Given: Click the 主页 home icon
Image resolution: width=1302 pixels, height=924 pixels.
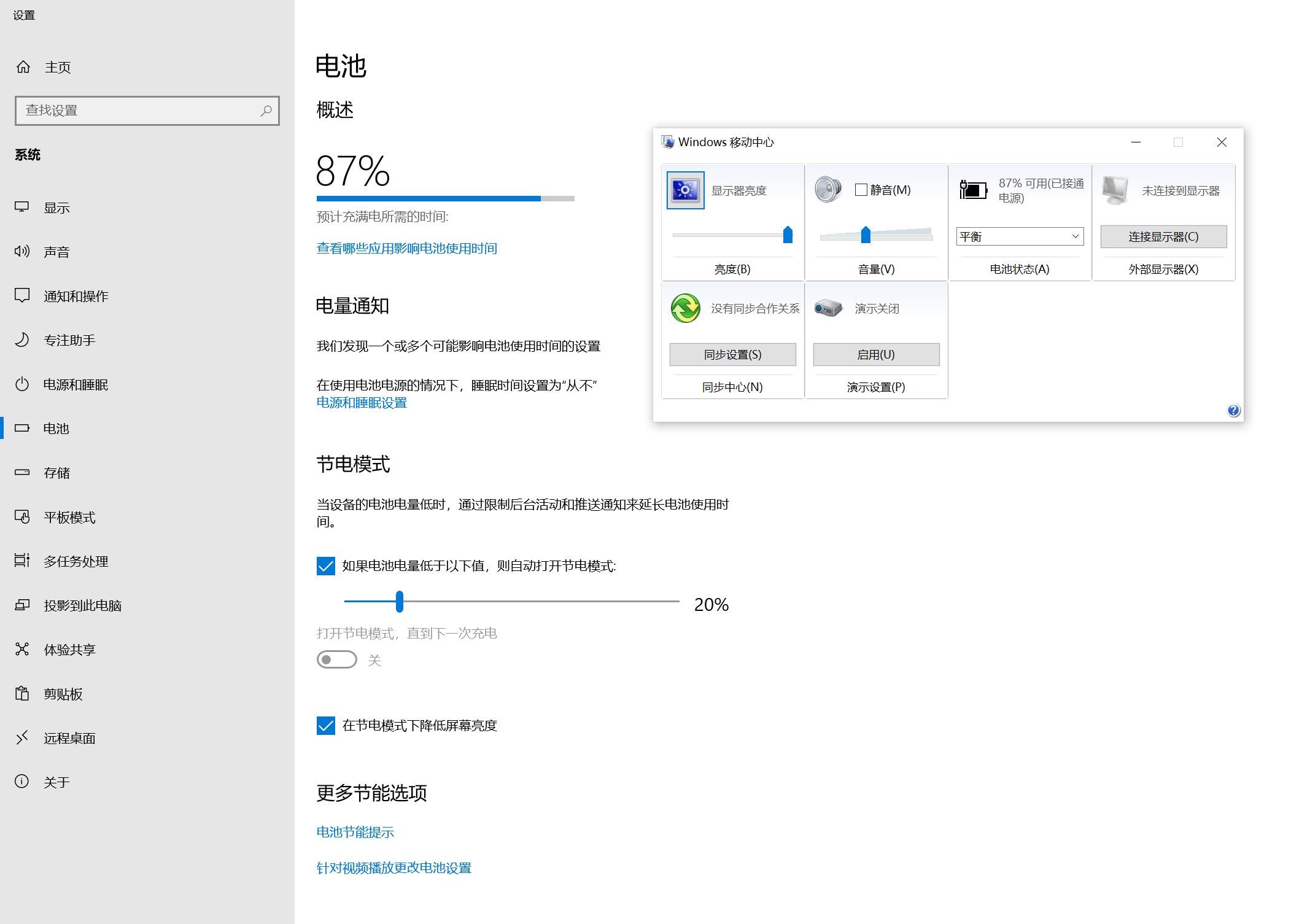Looking at the screenshot, I should (x=23, y=67).
